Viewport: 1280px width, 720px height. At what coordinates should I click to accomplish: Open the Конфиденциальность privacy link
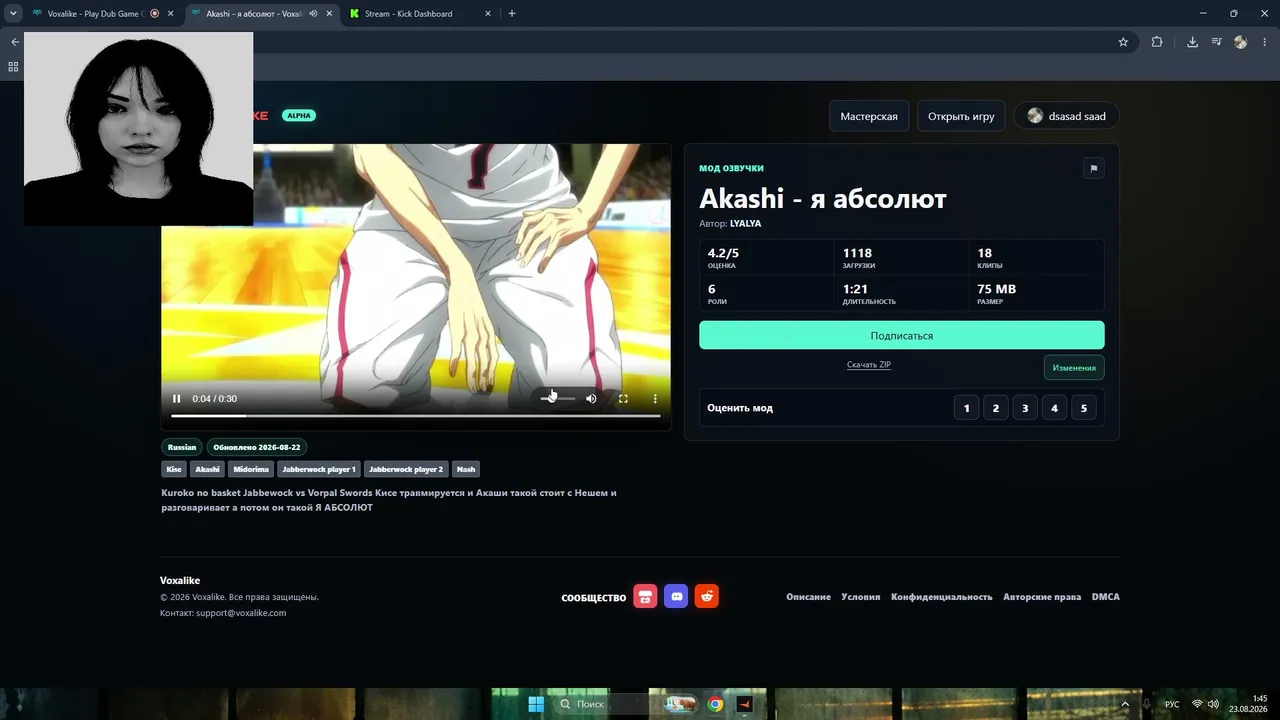[x=942, y=597]
